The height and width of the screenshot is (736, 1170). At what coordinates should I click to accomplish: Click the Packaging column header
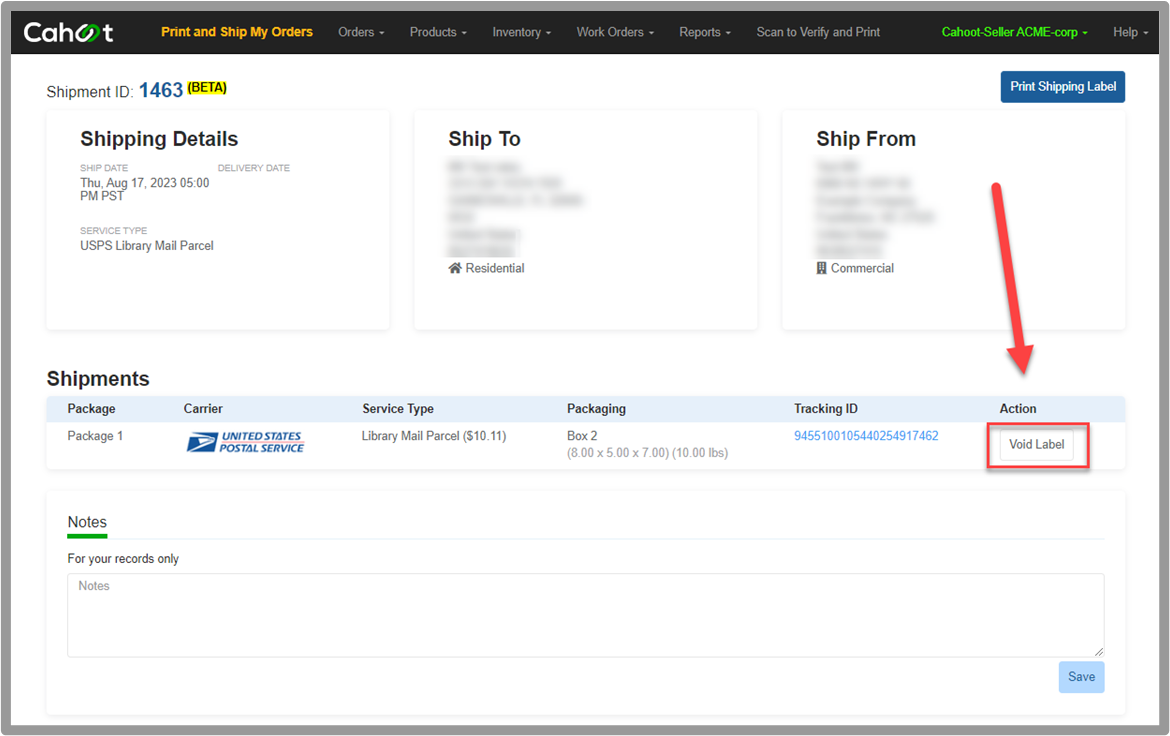pyautogui.click(x=596, y=409)
